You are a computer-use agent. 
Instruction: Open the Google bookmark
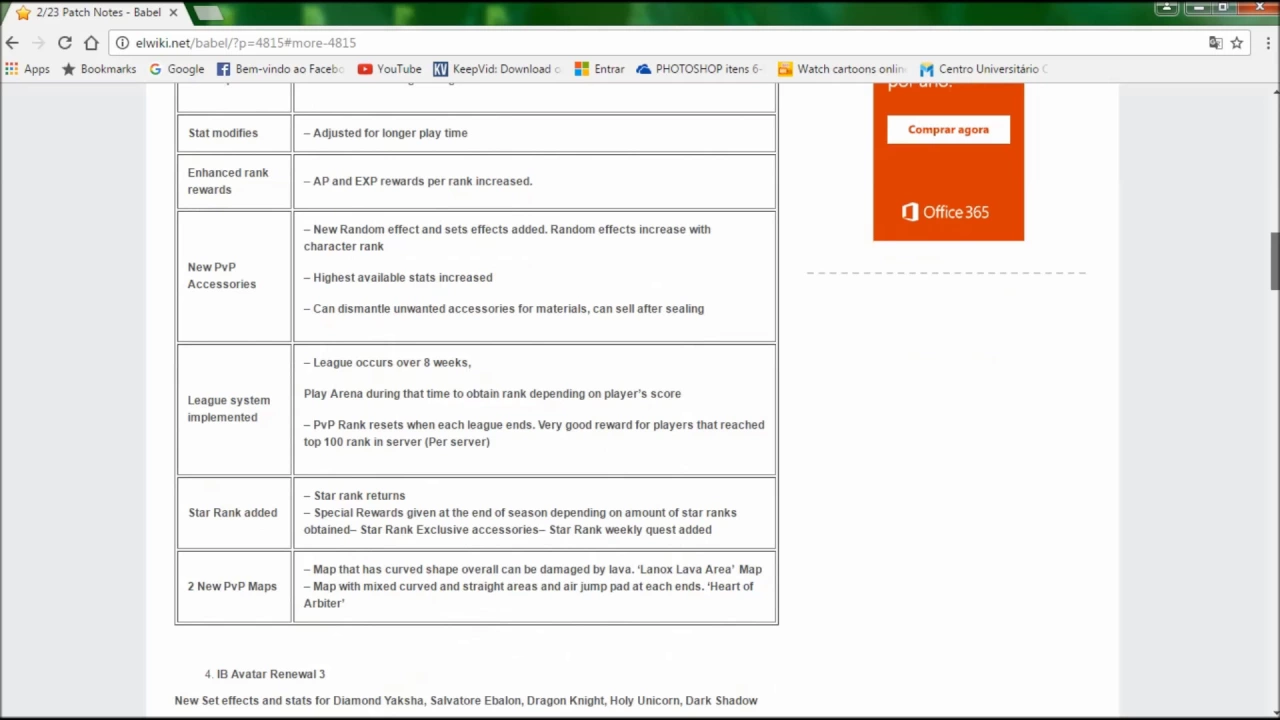(177, 69)
